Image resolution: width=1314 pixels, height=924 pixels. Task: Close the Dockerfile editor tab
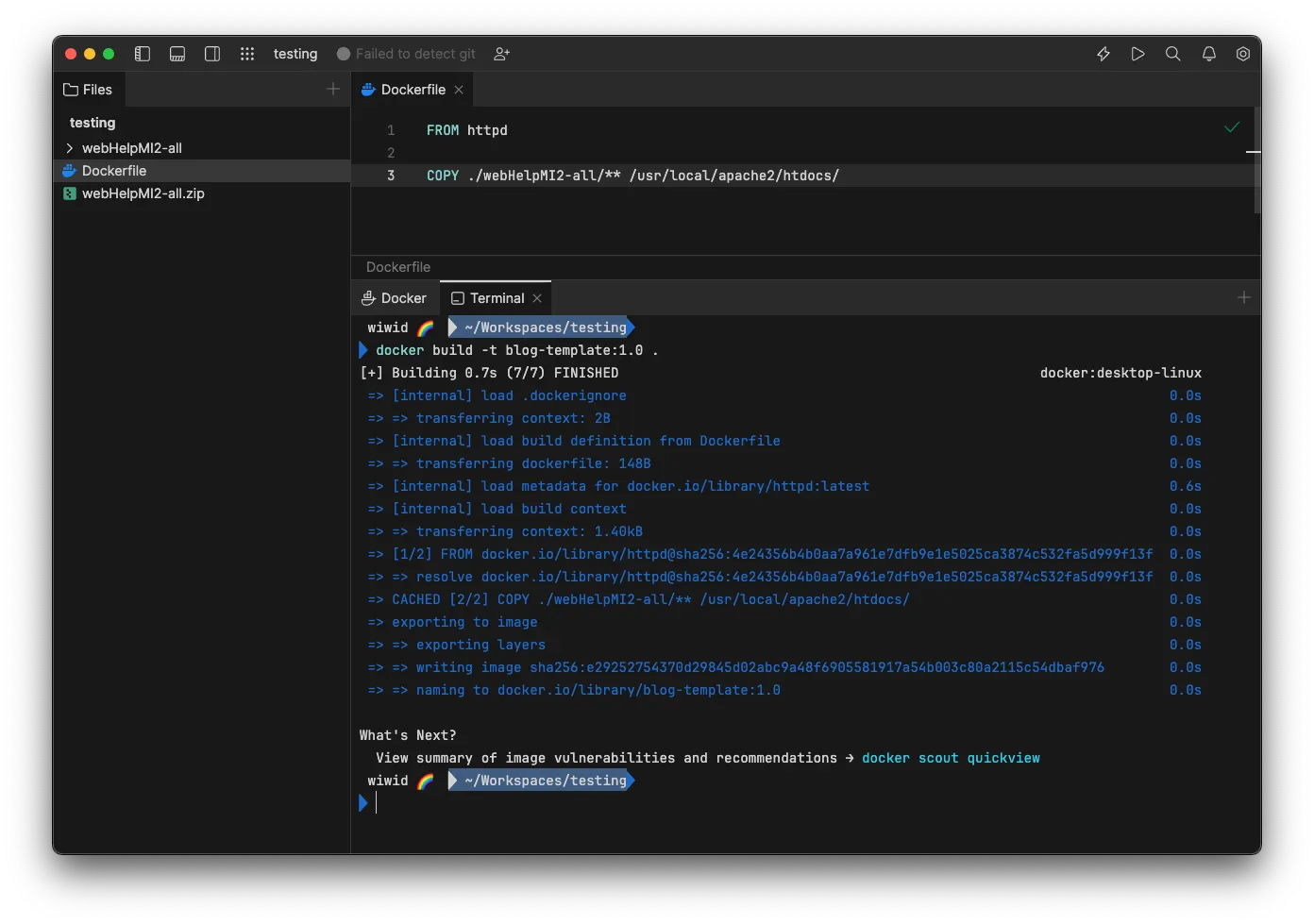point(459,90)
